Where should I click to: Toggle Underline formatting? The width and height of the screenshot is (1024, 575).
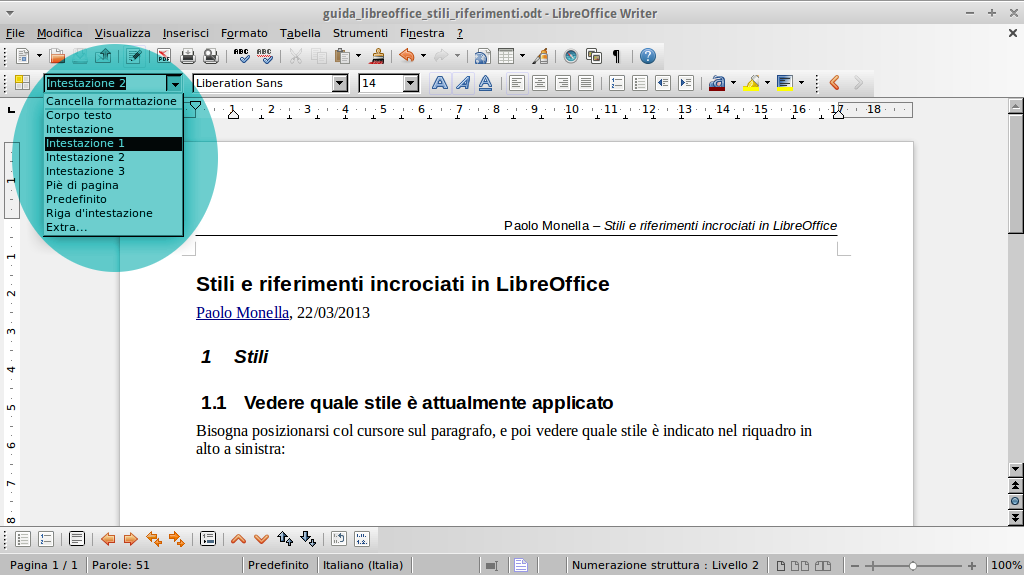485,83
